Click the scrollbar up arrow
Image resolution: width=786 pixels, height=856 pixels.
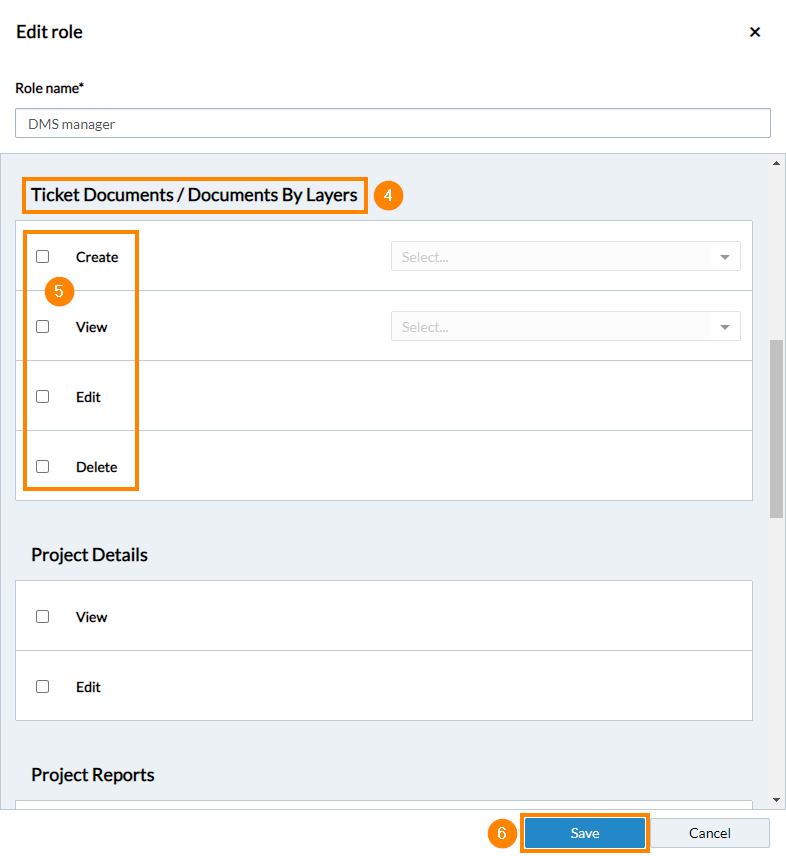(777, 163)
